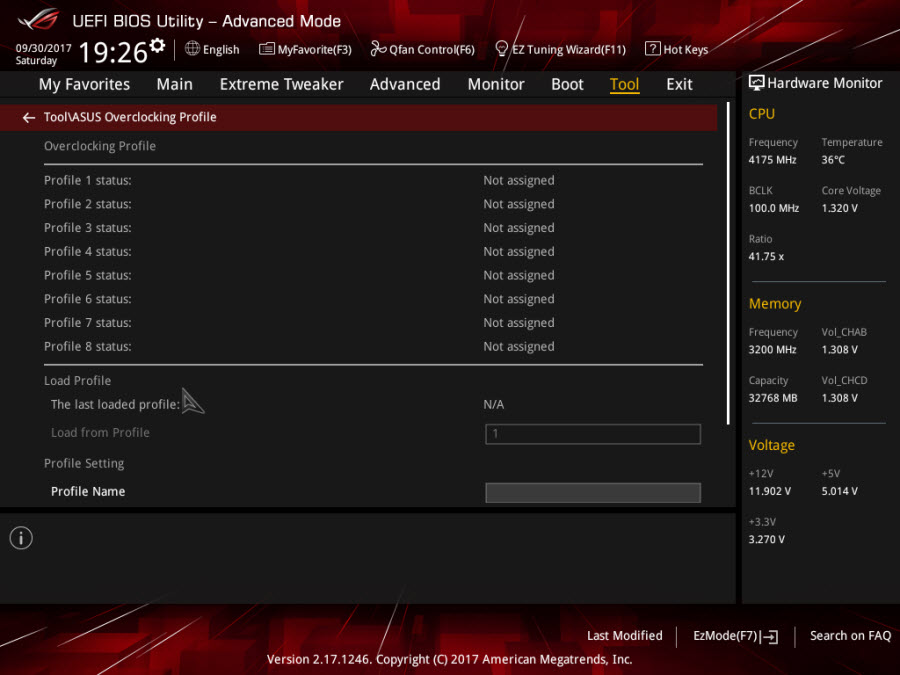This screenshot has height=675, width=900.
Task: Open the Exit tab
Action: tap(679, 84)
